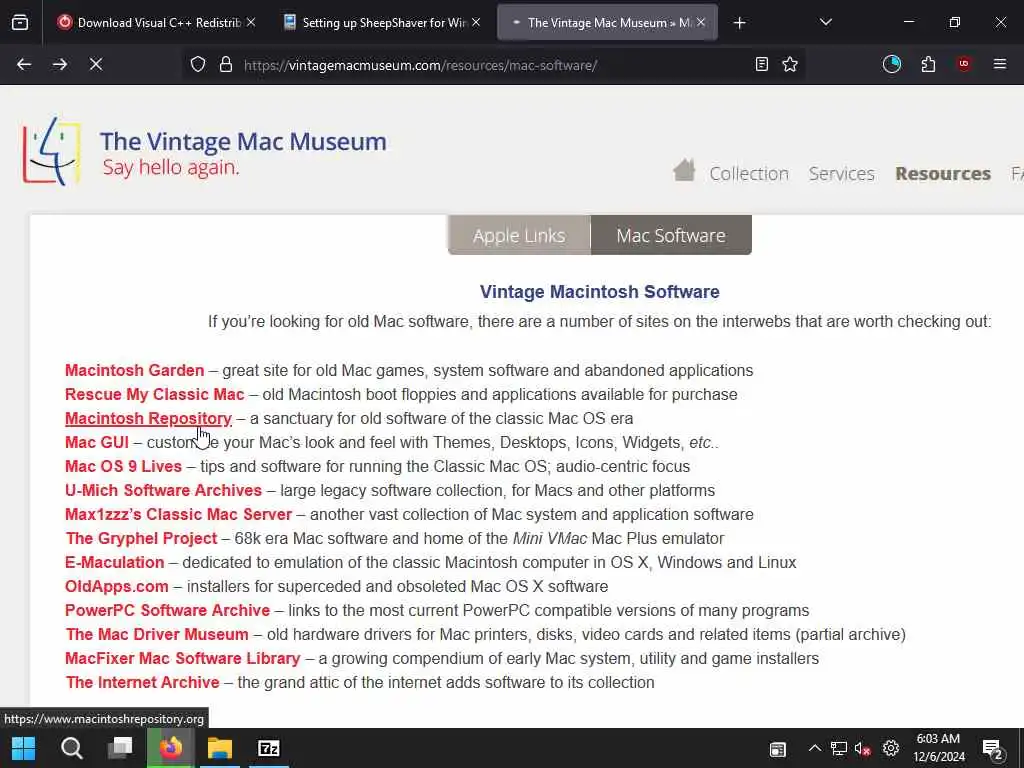The image size is (1024, 768).
Task: Stop loading the current page
Action: [x=95, y=64]
